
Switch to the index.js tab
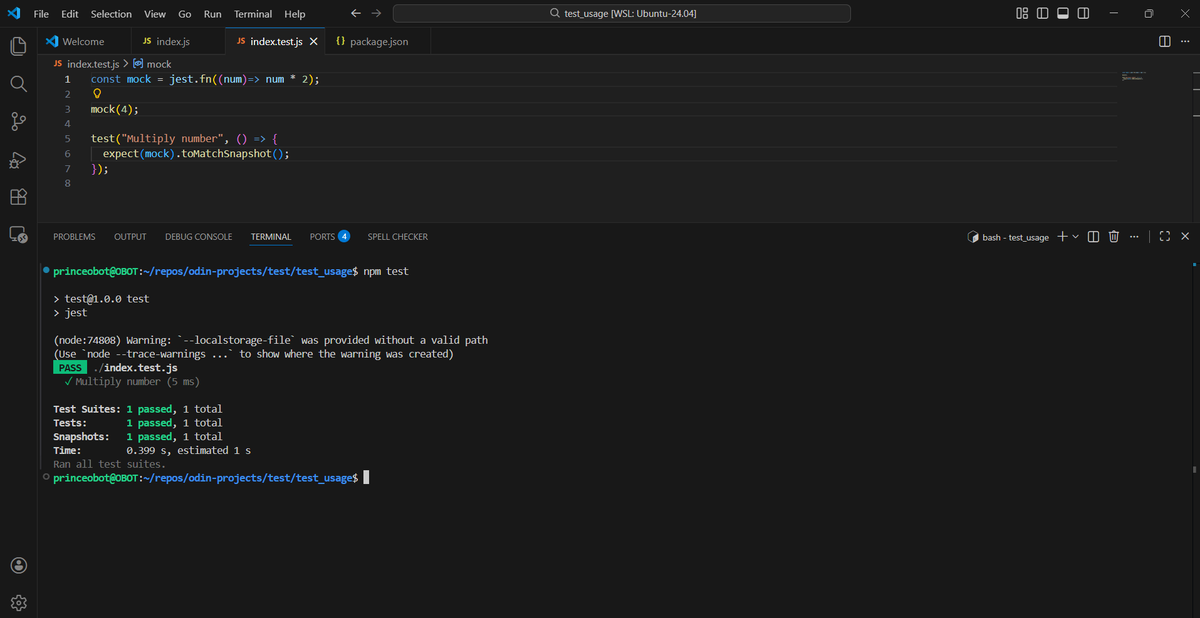[x=178, y=42]
